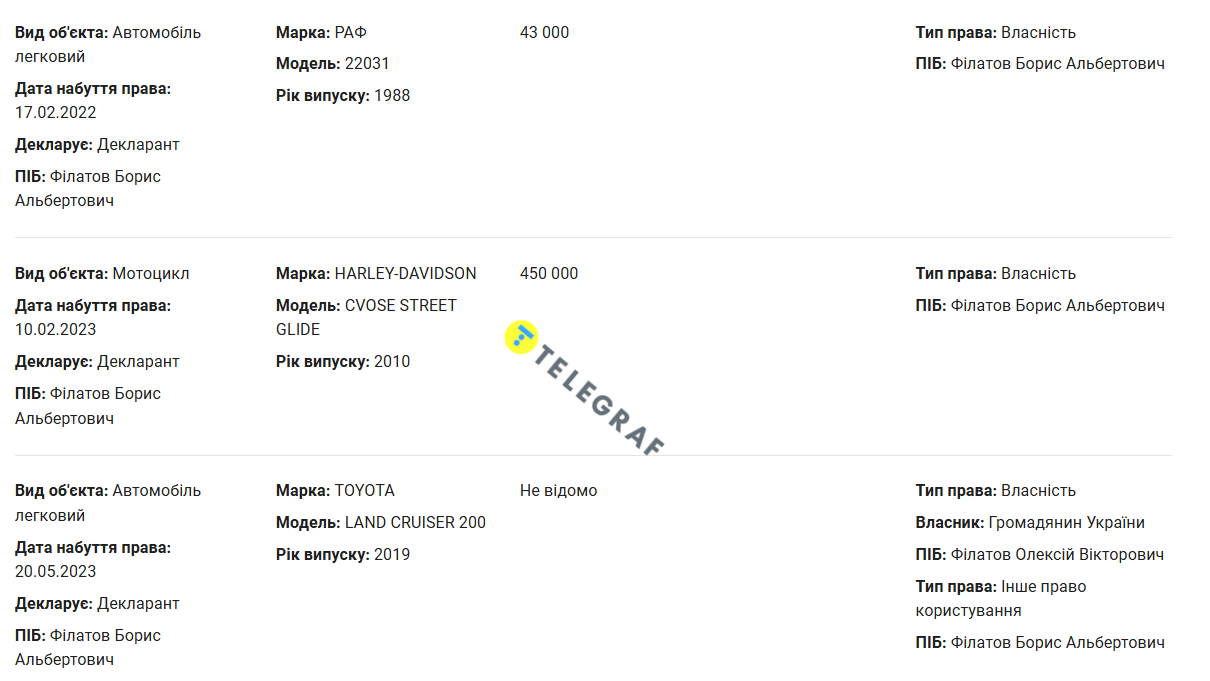Image resolution: width=1210 pixels, height=681 pixels.
Task: Select the model number 22031
Action: (367, 64)
